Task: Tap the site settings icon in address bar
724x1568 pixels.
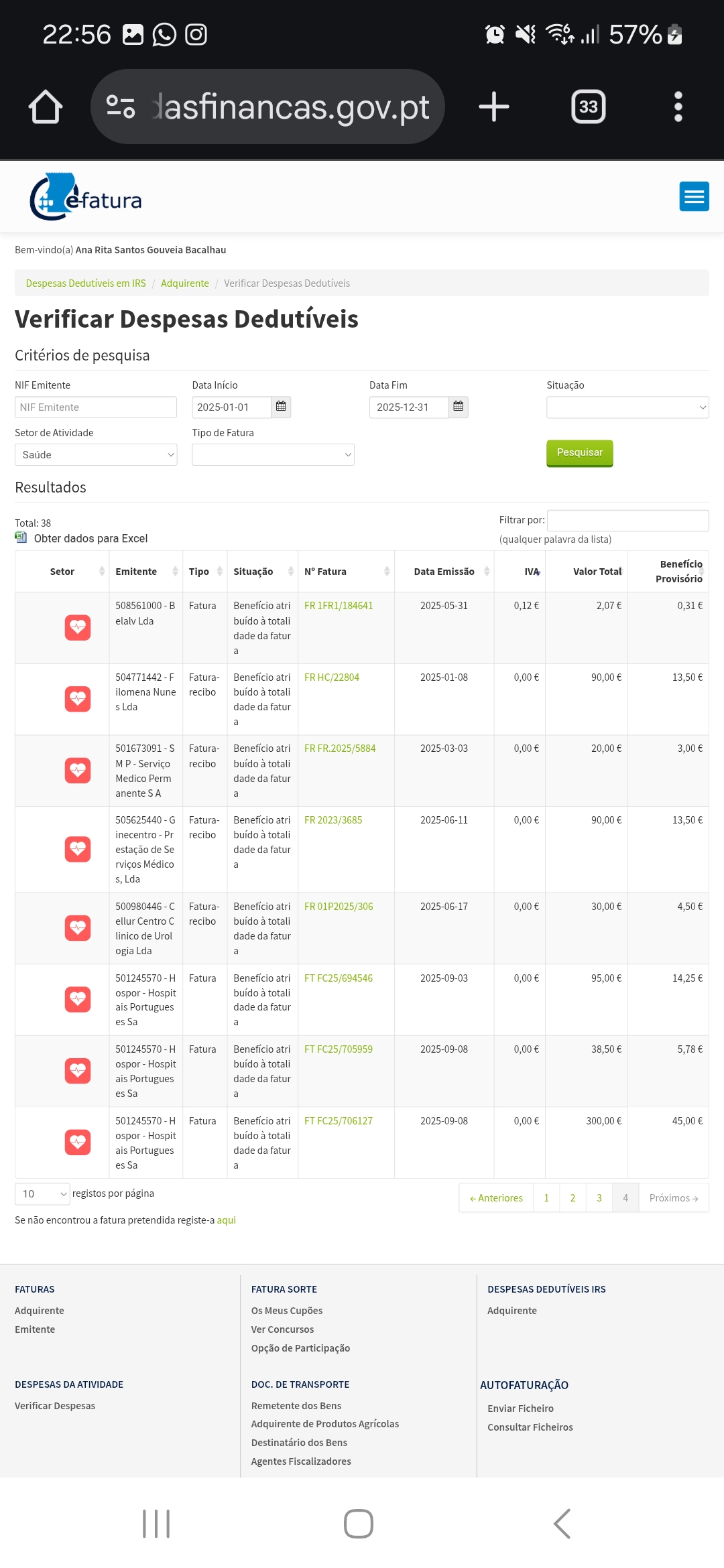Action: click(x=121, y=107)
